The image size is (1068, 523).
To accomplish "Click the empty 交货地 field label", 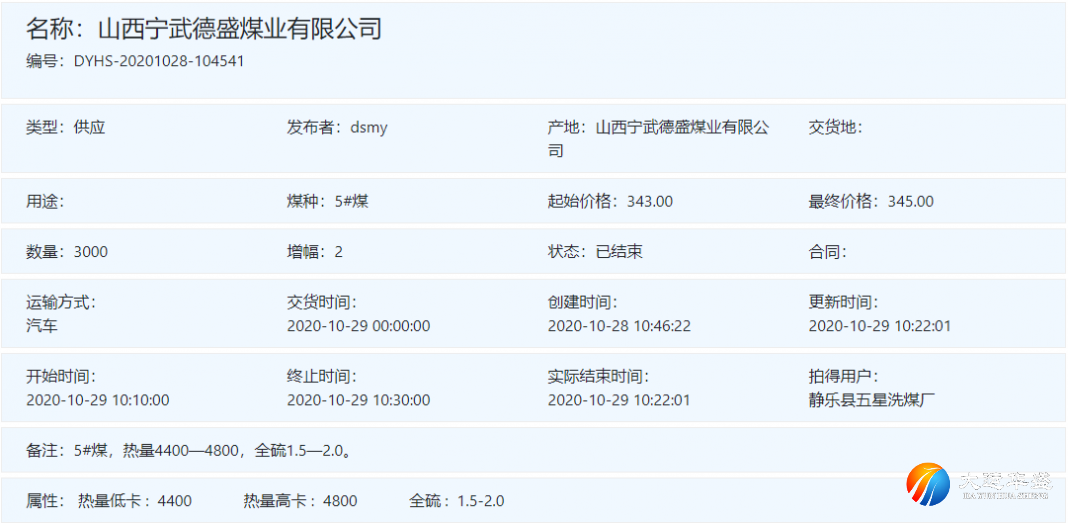I will click(835, 127).
